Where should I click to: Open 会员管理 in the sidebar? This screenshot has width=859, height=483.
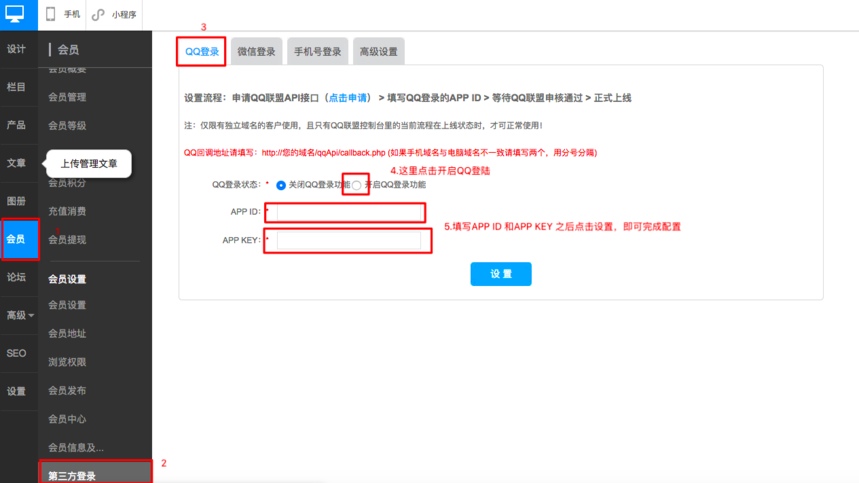click(x=67, y=97)
